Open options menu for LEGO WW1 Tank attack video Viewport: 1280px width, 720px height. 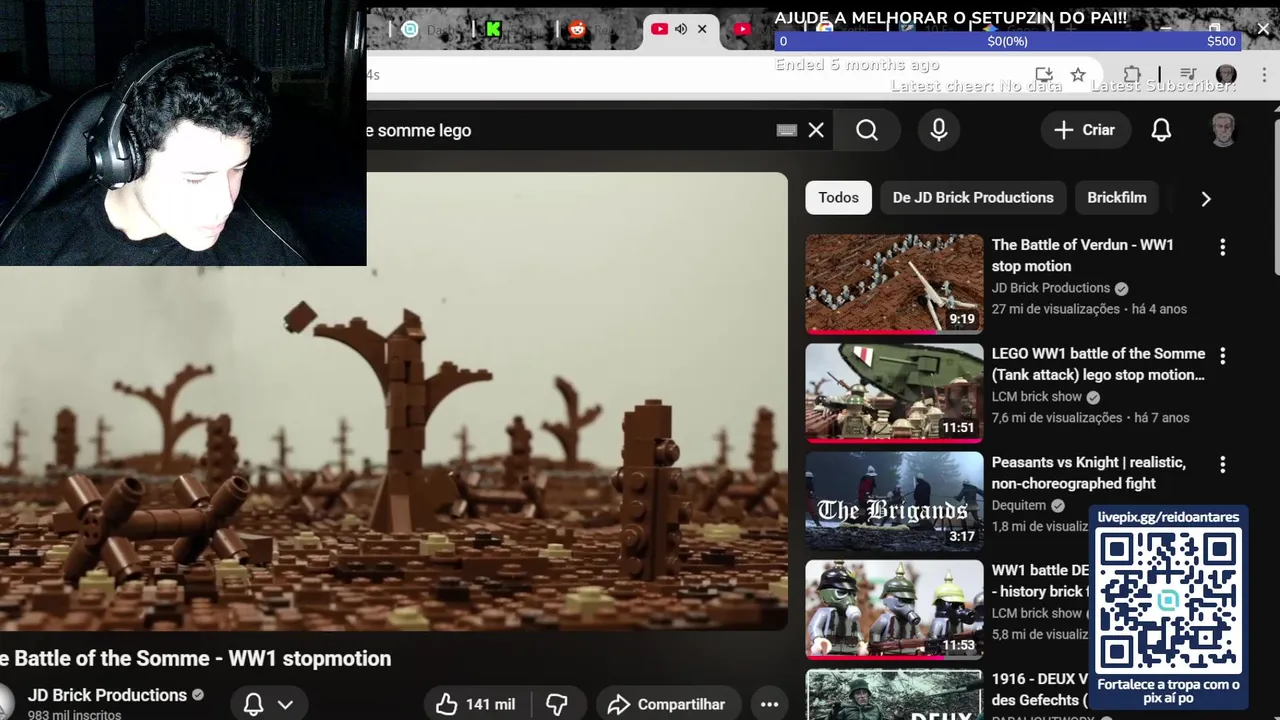click(x=1222, y=356)
